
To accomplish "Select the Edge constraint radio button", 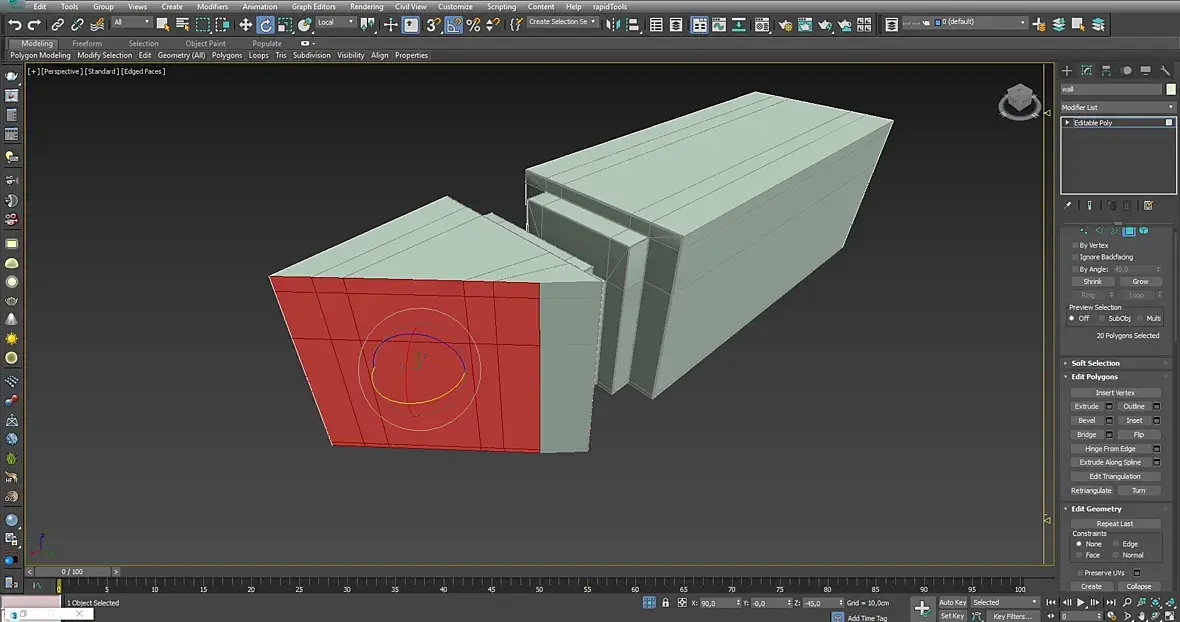I will [x=1116, y=544].
